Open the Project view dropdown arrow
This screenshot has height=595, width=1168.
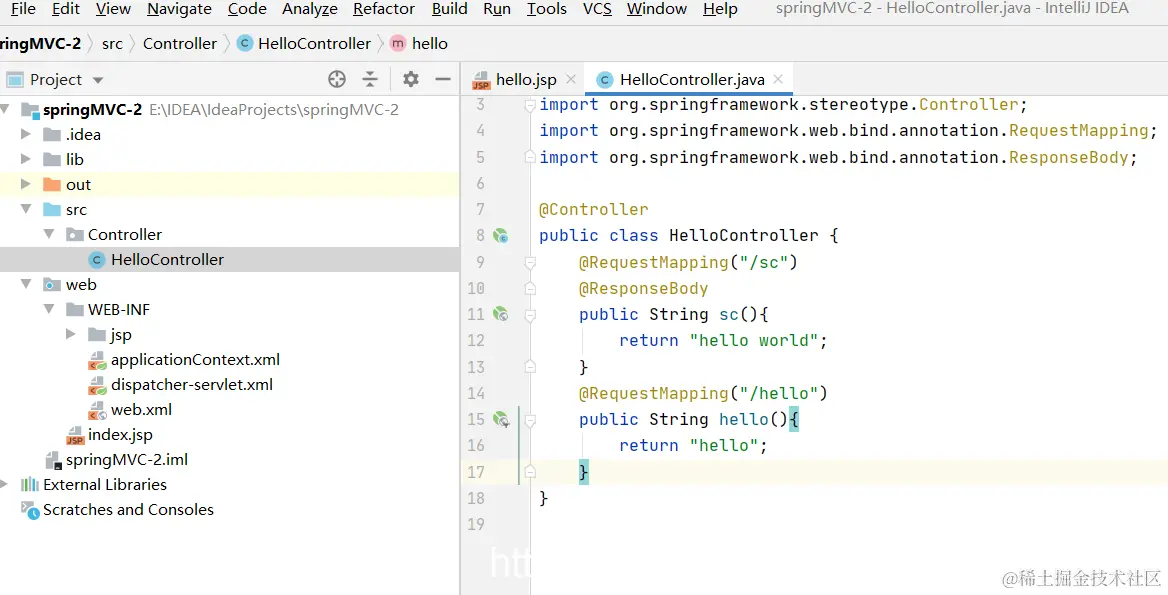98,80
